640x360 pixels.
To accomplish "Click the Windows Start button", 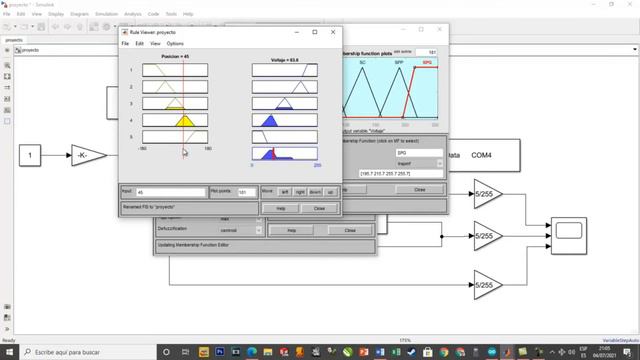I will (x=9, y=352).
